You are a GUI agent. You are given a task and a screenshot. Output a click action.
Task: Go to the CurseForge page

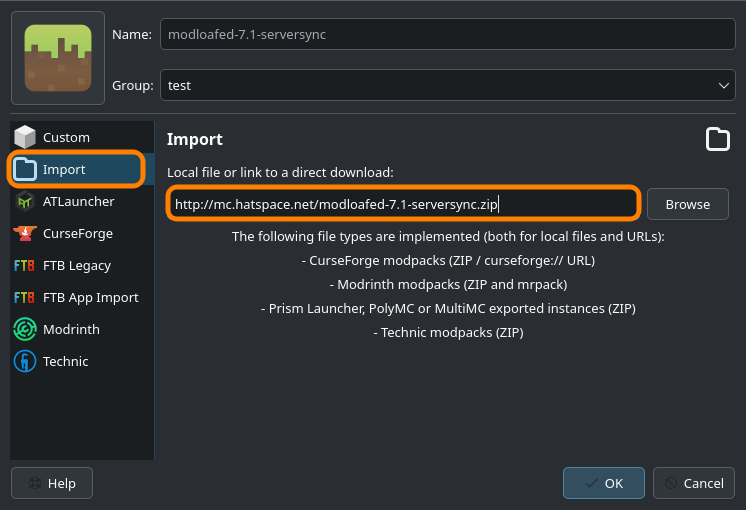click(x=78, y=234)
